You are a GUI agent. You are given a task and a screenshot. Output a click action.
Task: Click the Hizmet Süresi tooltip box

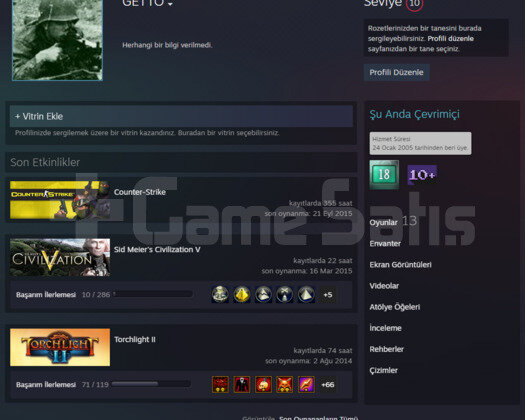tap(420, 143)
